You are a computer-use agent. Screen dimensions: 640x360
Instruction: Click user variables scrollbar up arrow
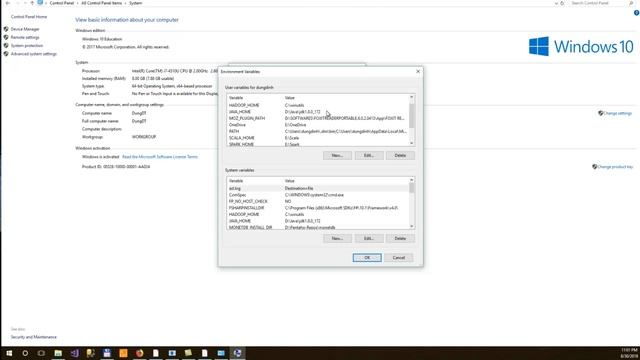(411, 97)
